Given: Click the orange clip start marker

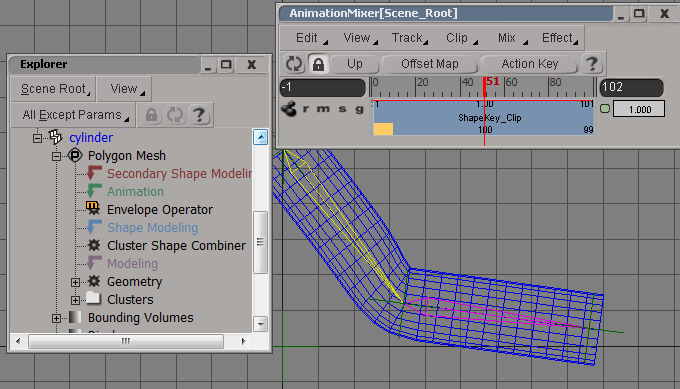Looking at the screenshot, I should [383, 129].
